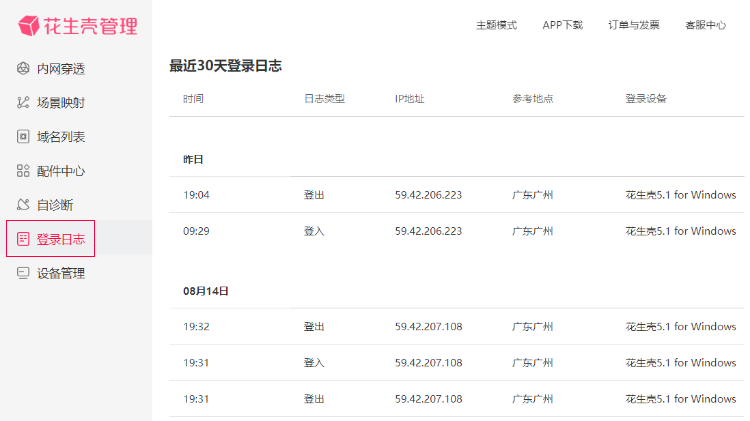Click the 设备管理 monitor icon

point(23,273)
